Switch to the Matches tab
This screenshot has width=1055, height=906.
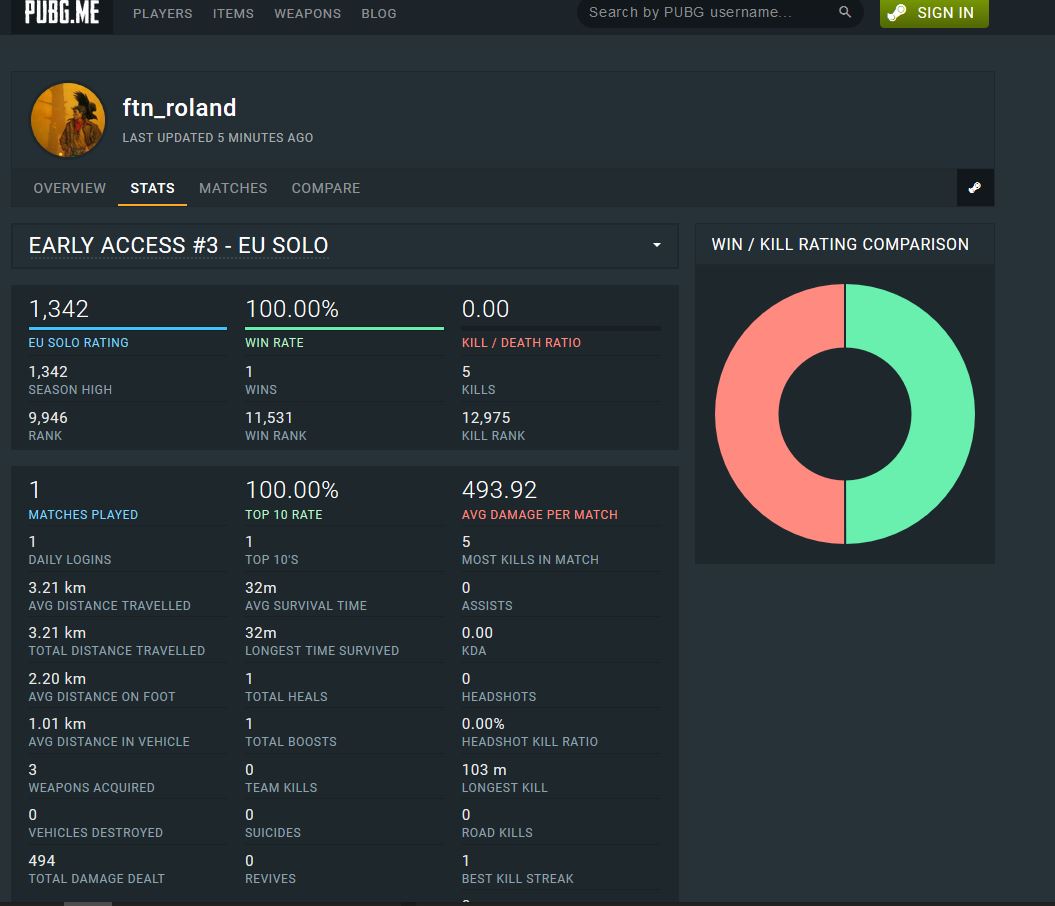coord(233,188)
